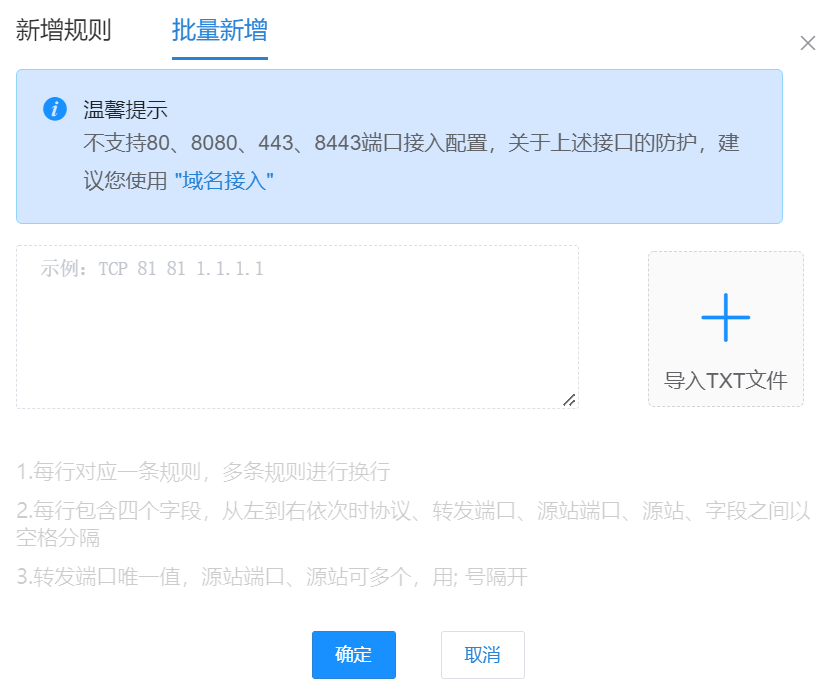
Task: Click the blue plus upload icon
Action: tap(725, 317)
